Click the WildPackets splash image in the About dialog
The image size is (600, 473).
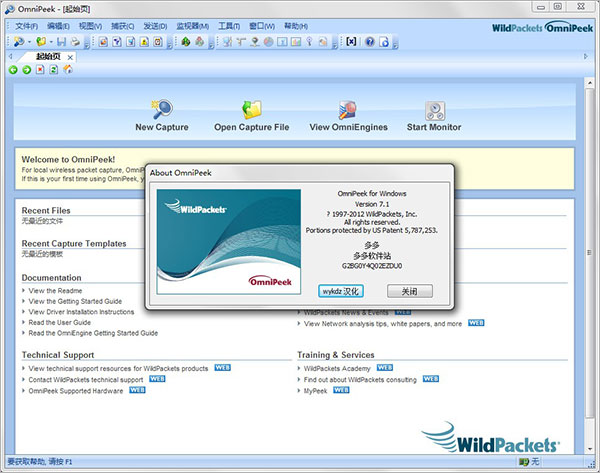[229, 241]
